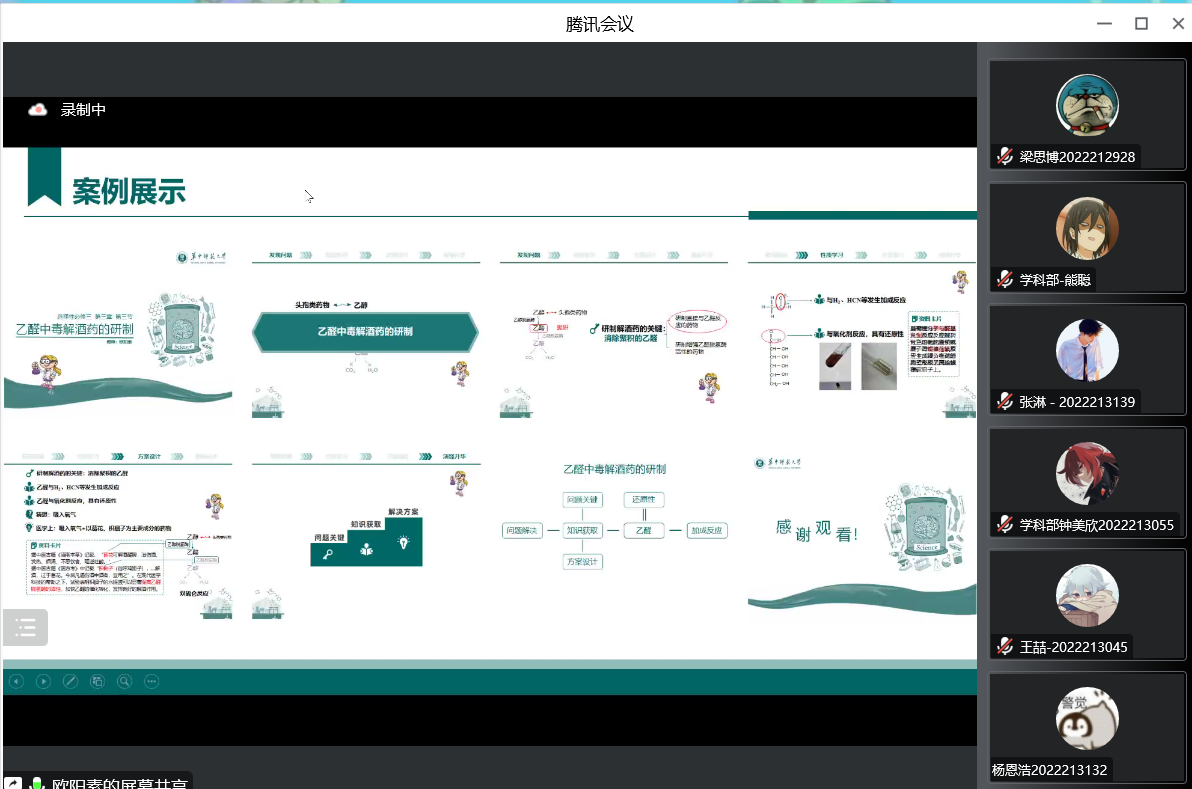Click the muted mic icon for 梁思博2022212928
1192x789 pixels.
point(1005,157)
